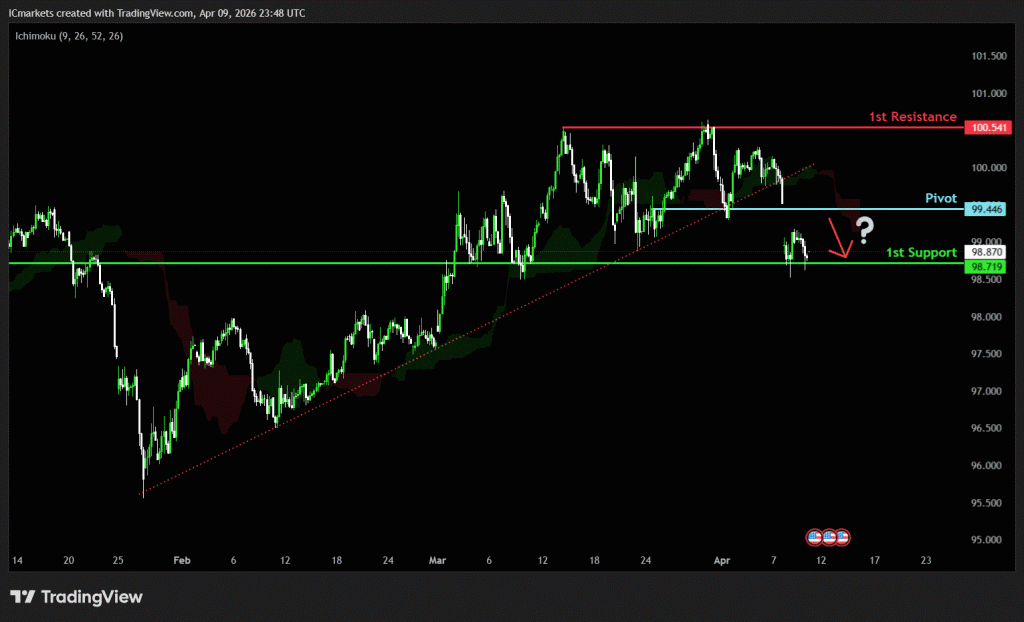Click the rightmost US flag economic event icon
This screenshot has height=622, width=1024.
[843, 537]
